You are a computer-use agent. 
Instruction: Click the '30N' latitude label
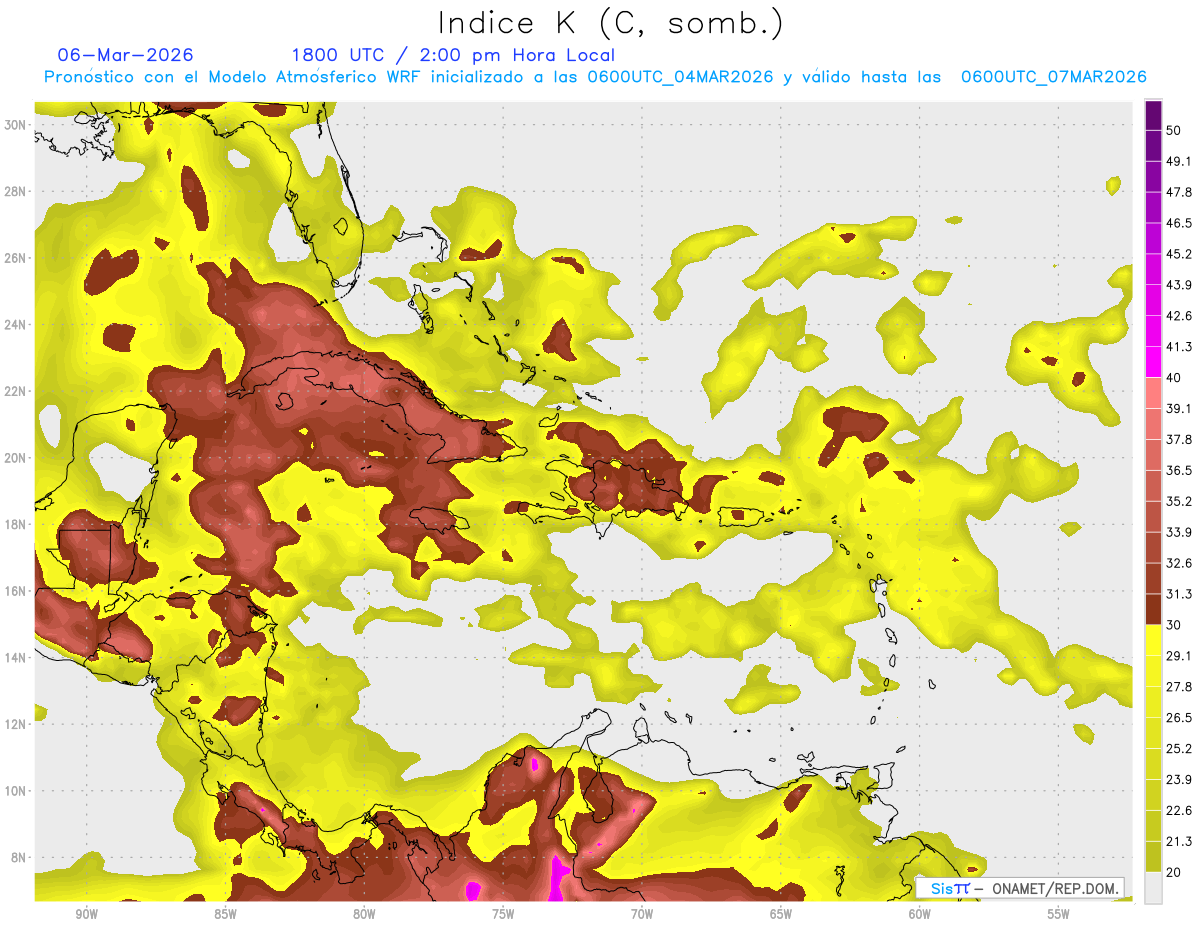pos(15,125)
